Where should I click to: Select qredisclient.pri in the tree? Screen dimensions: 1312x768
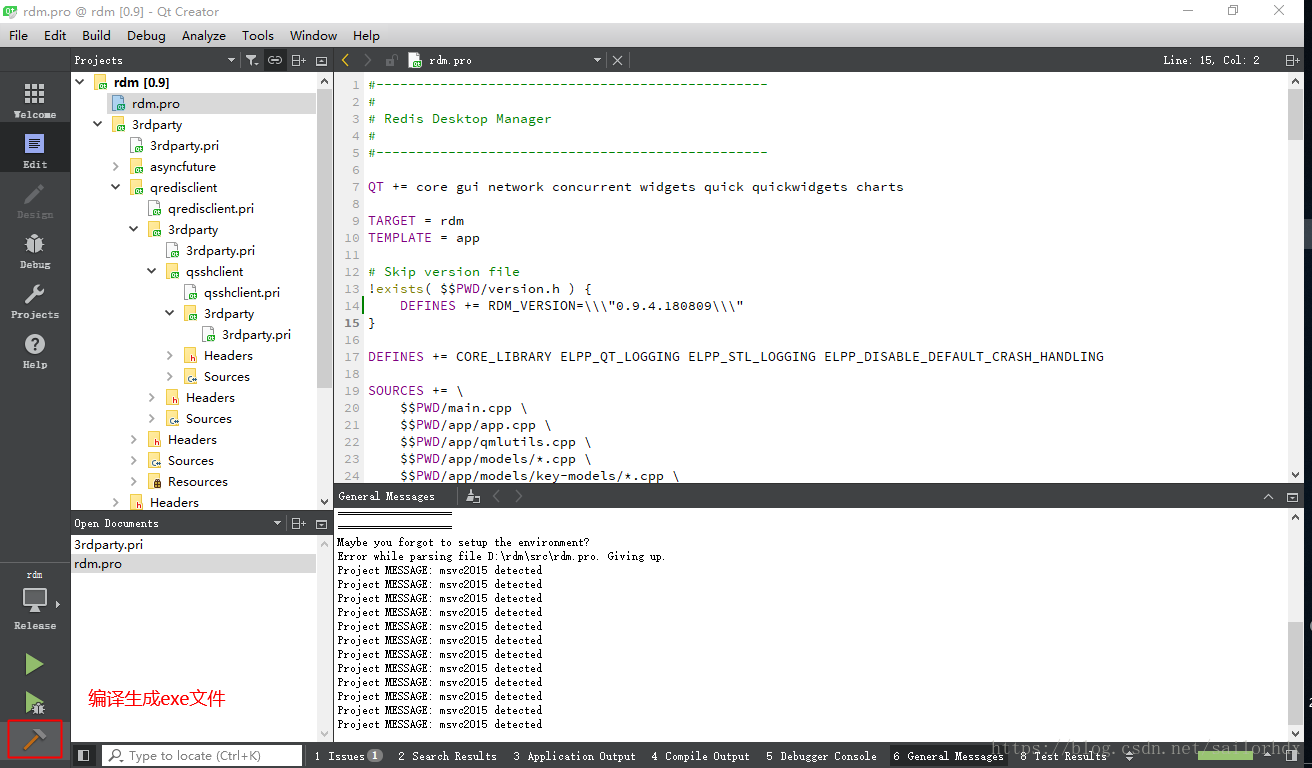coord(210,209)
